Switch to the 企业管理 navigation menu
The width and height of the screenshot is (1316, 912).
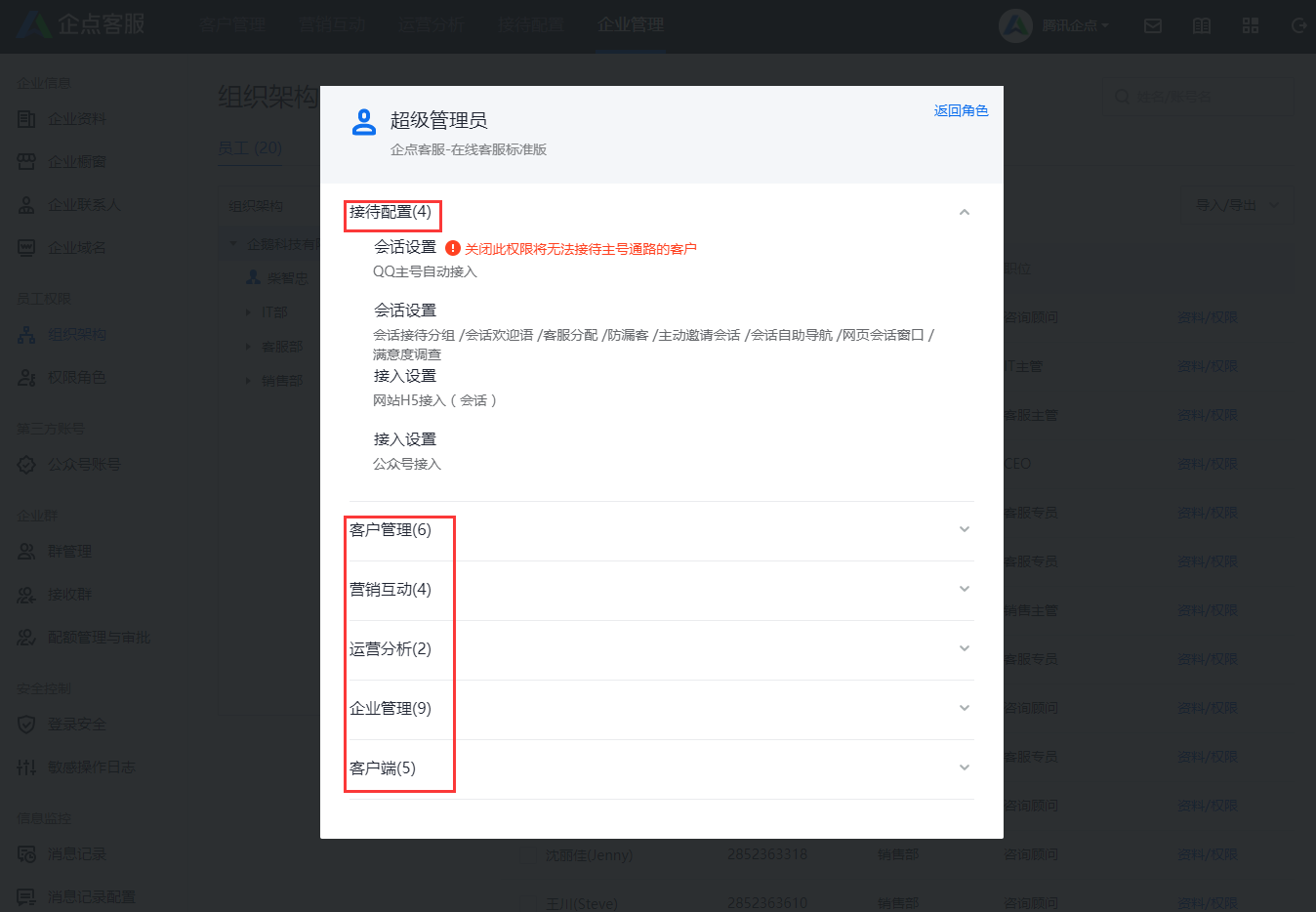point(629,25)
